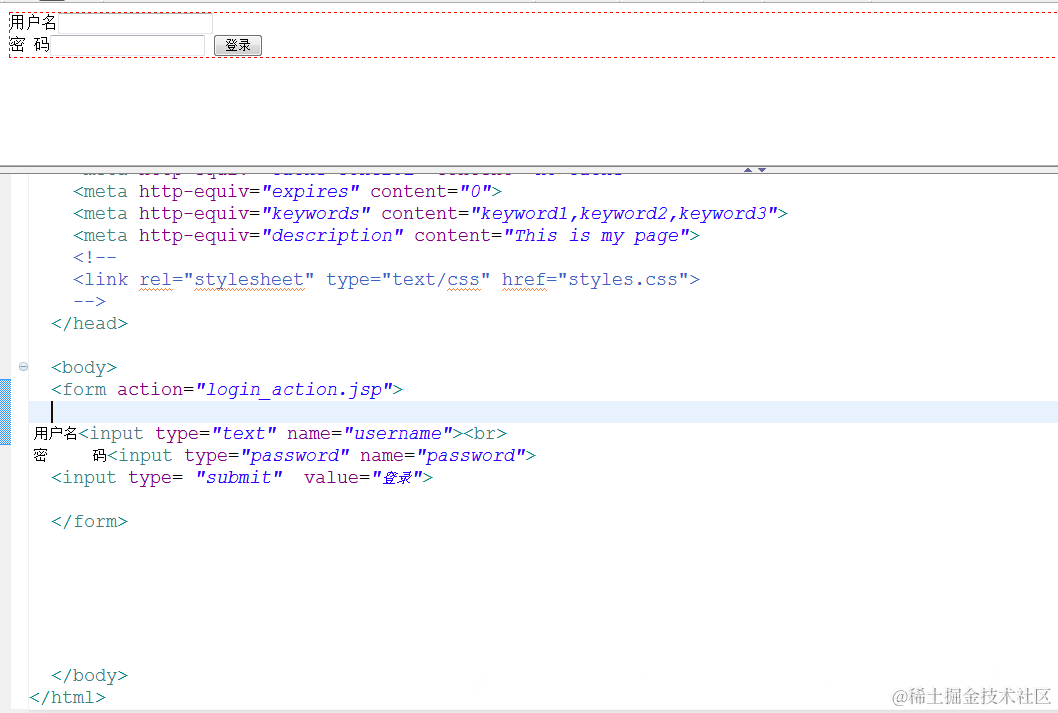Viewport: 1058px width, 713px height.
Task: Click the opening <body> tag
Action: point(84,368)
